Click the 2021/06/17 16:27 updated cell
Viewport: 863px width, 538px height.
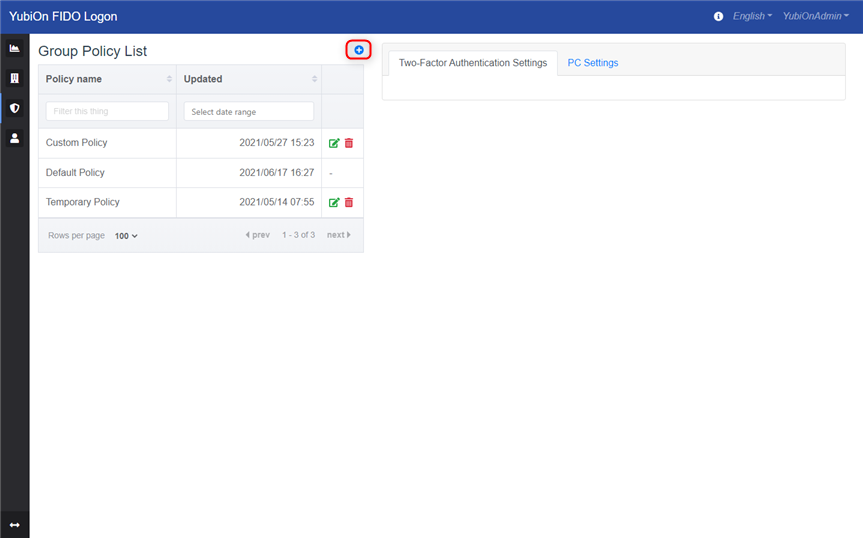(276, 173)
